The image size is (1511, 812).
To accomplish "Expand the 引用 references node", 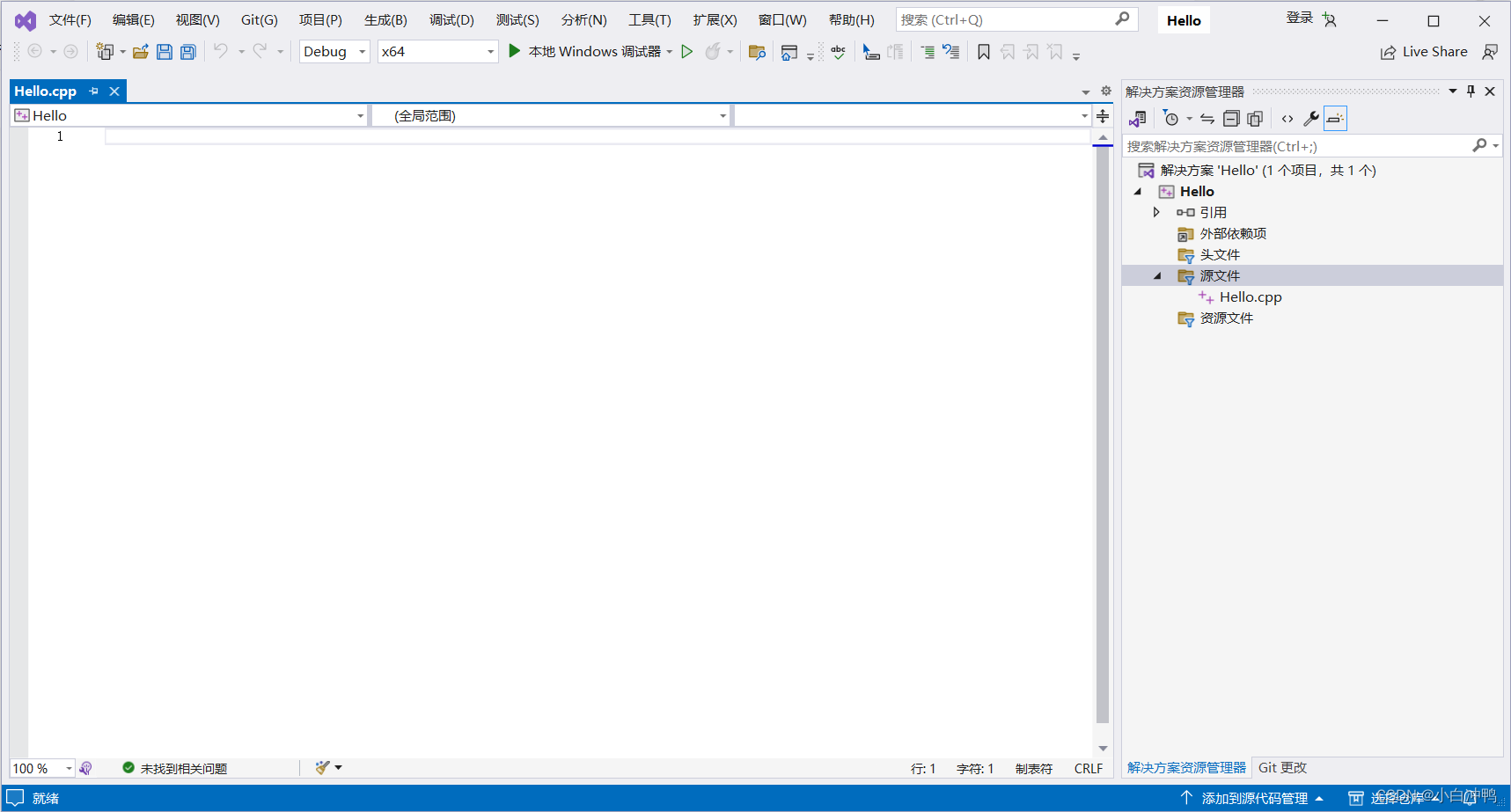I will (x=1156, y=212).
